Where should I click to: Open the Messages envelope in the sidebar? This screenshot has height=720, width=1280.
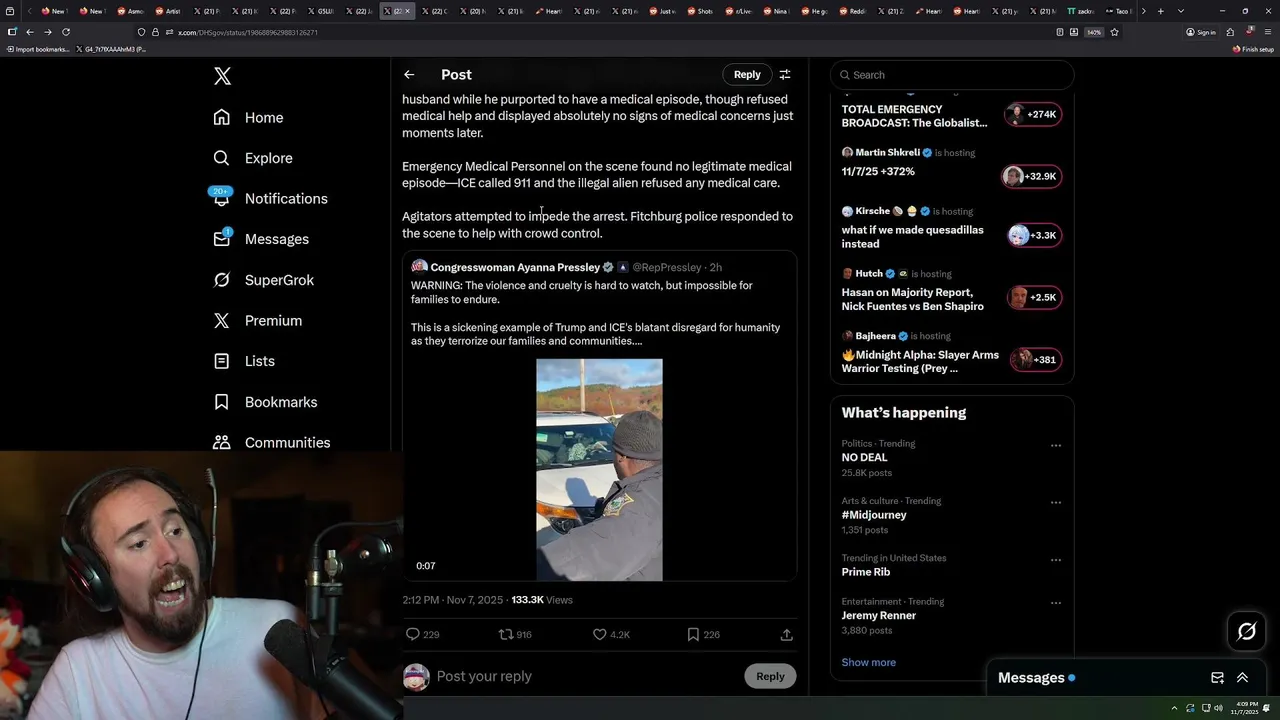[x=221, y=239]
